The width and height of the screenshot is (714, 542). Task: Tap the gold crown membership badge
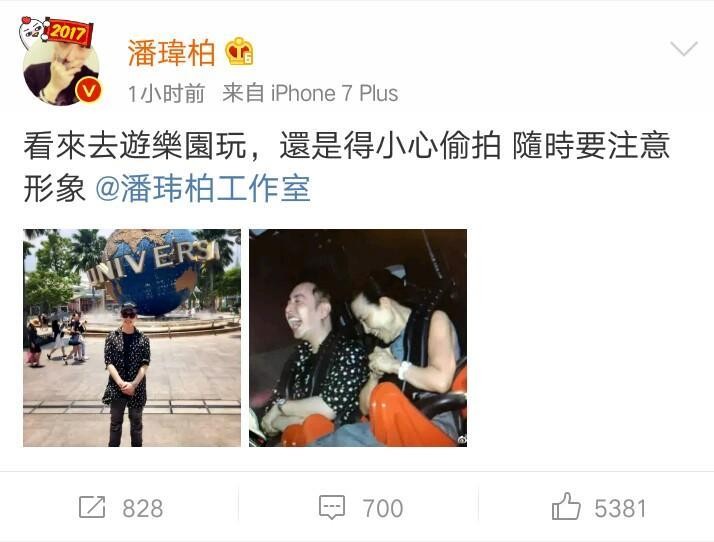(x=239, y=51)
